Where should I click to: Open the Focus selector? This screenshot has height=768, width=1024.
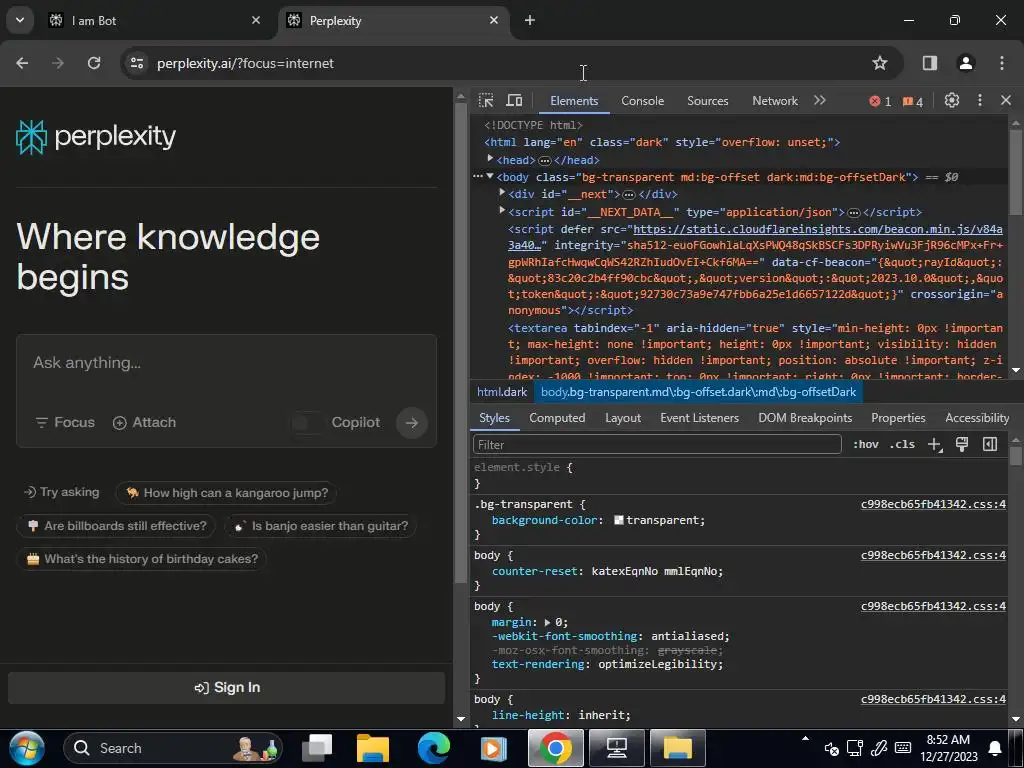tap(65, 423)
